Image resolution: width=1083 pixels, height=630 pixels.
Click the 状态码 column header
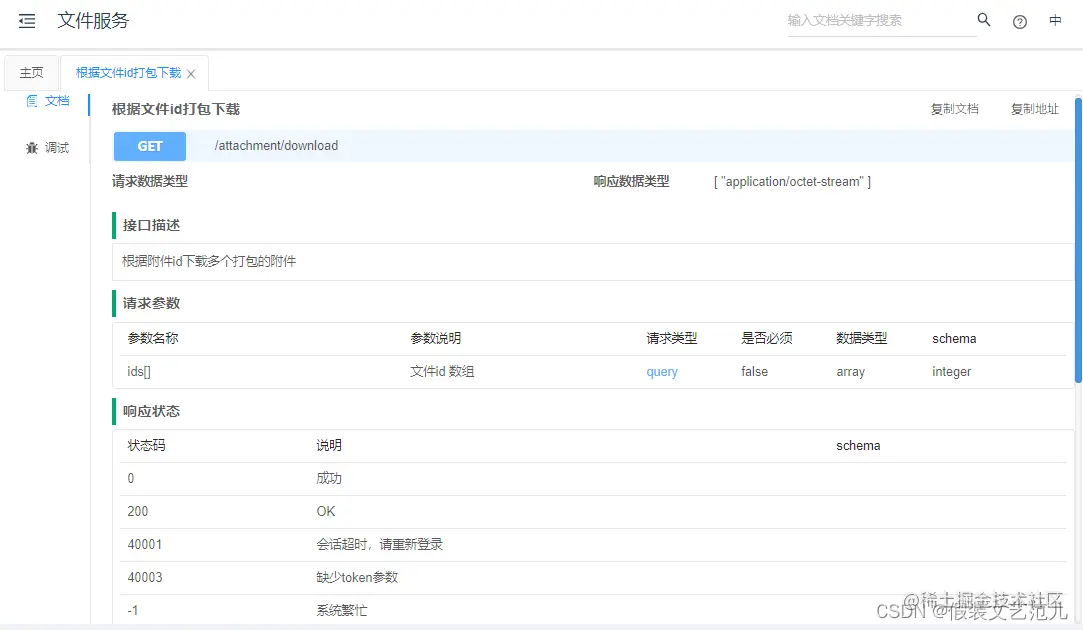pyautogui.click(x=146, y=446)
